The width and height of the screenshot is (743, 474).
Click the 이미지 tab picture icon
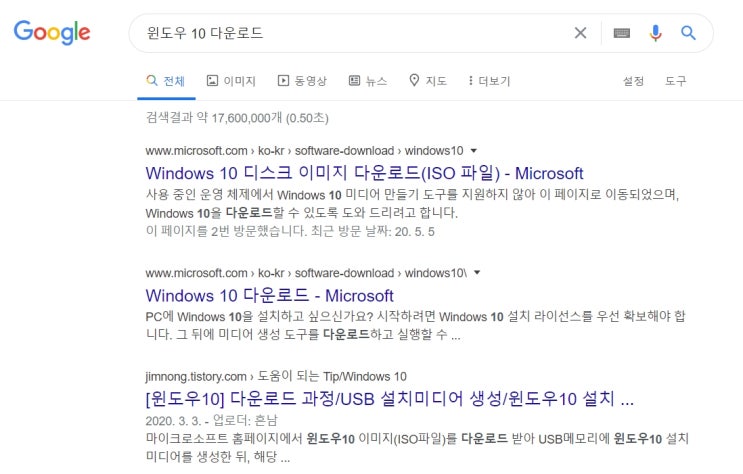212,81
